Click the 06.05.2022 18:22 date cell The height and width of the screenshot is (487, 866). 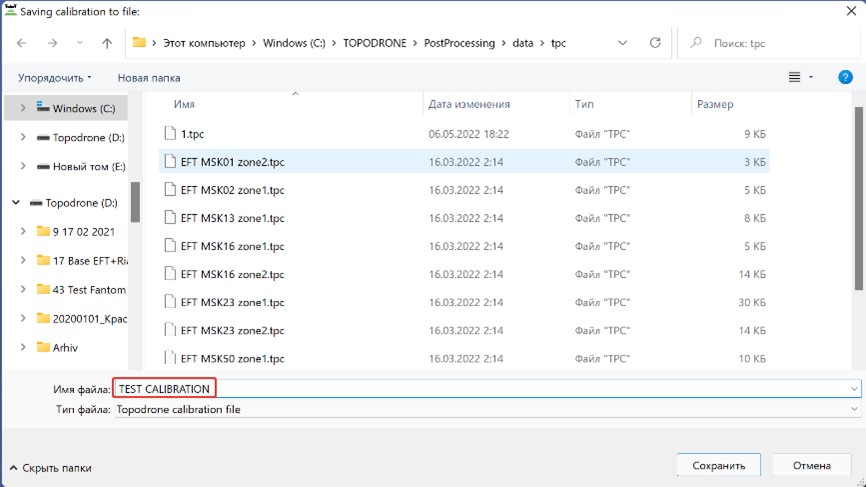[x=468, y=134]
